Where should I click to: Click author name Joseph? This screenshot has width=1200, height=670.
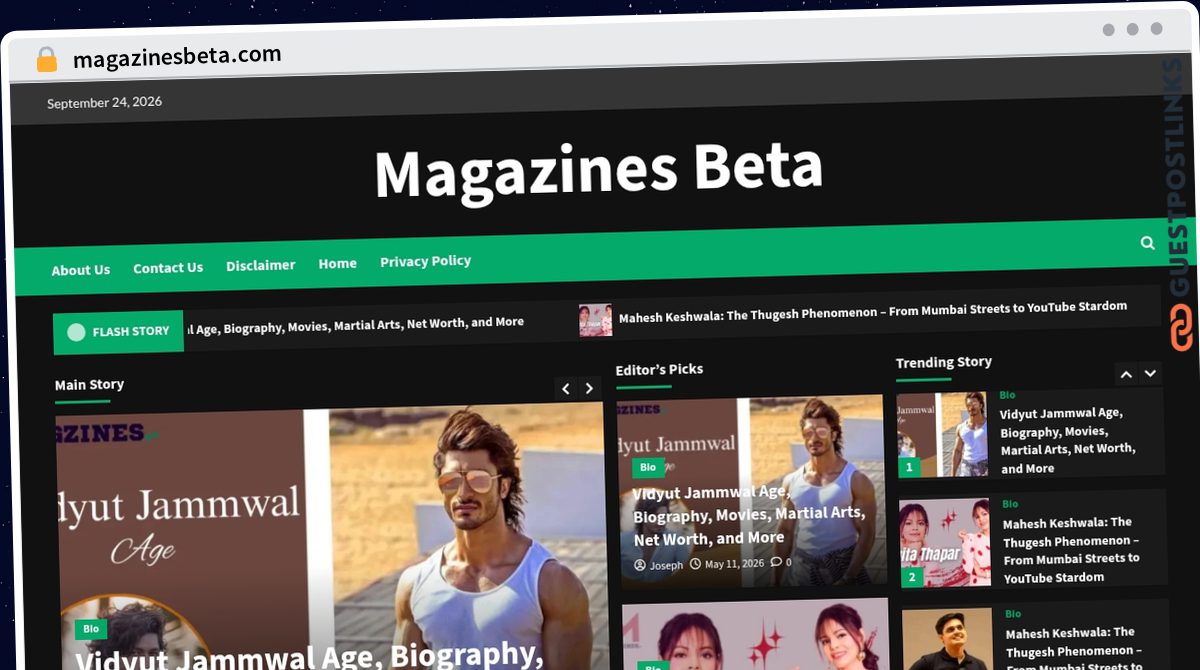[x=667, y=565]
